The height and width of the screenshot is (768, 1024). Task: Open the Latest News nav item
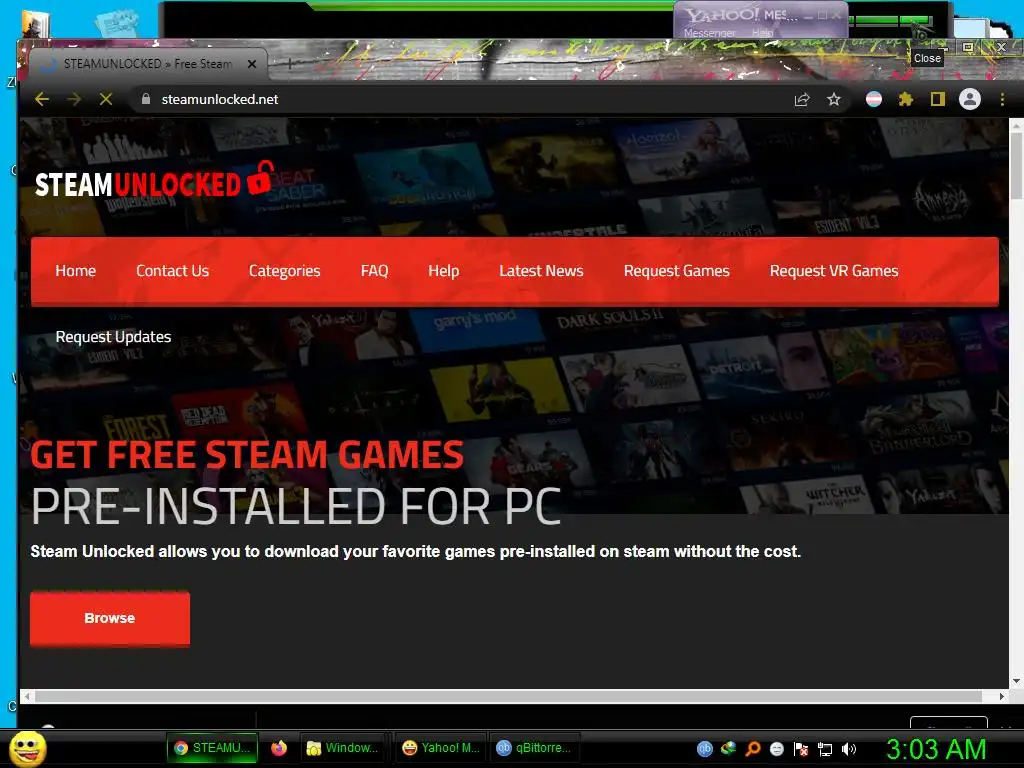click(x=541, y=271)
